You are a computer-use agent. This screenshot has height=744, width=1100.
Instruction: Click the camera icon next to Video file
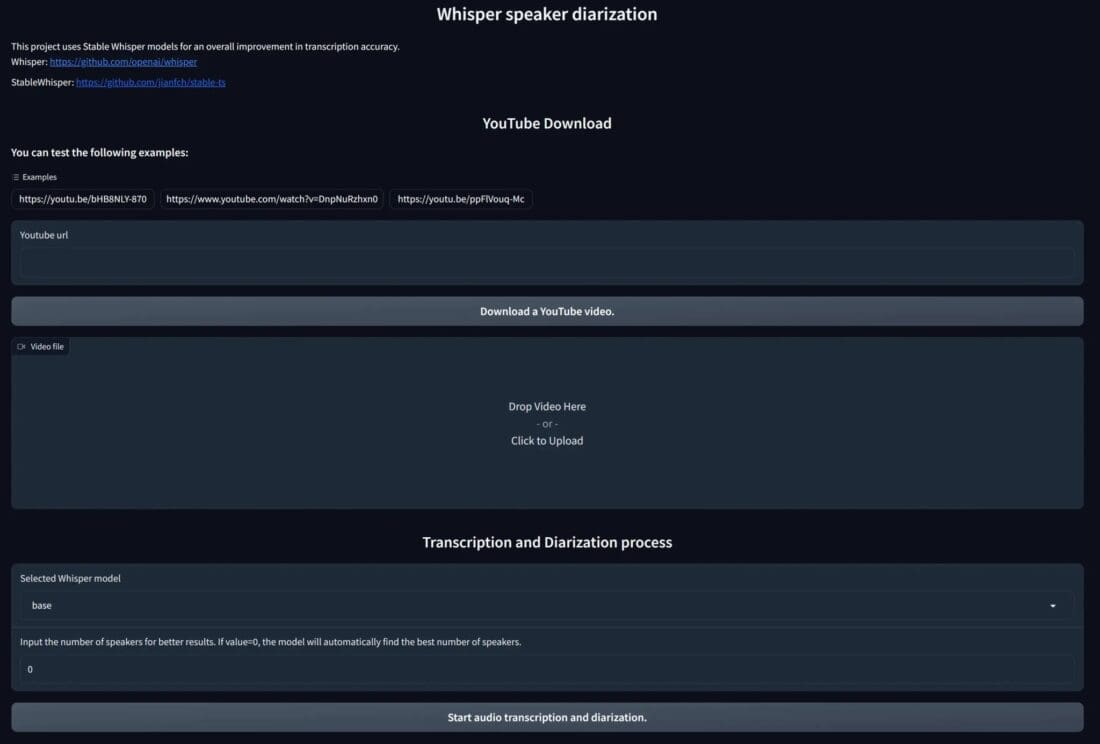(21, 347)
